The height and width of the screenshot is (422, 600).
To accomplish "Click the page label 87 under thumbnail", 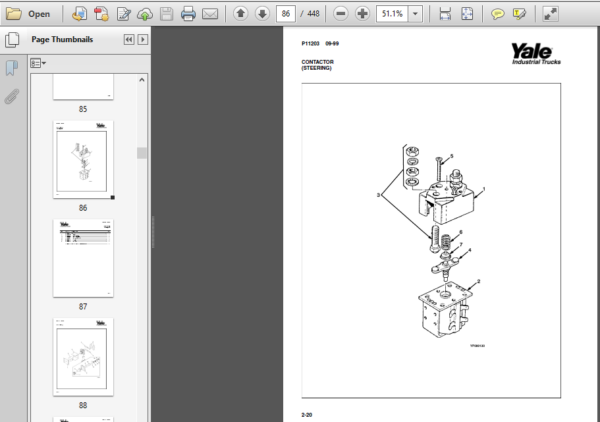I will 83,306.
